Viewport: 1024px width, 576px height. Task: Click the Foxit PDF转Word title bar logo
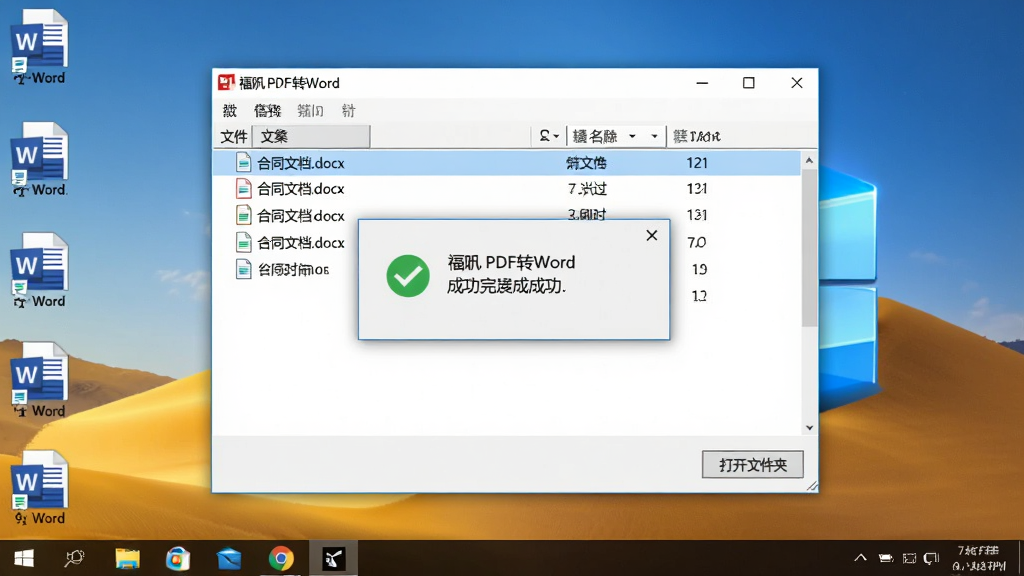[x=226, y=82]
